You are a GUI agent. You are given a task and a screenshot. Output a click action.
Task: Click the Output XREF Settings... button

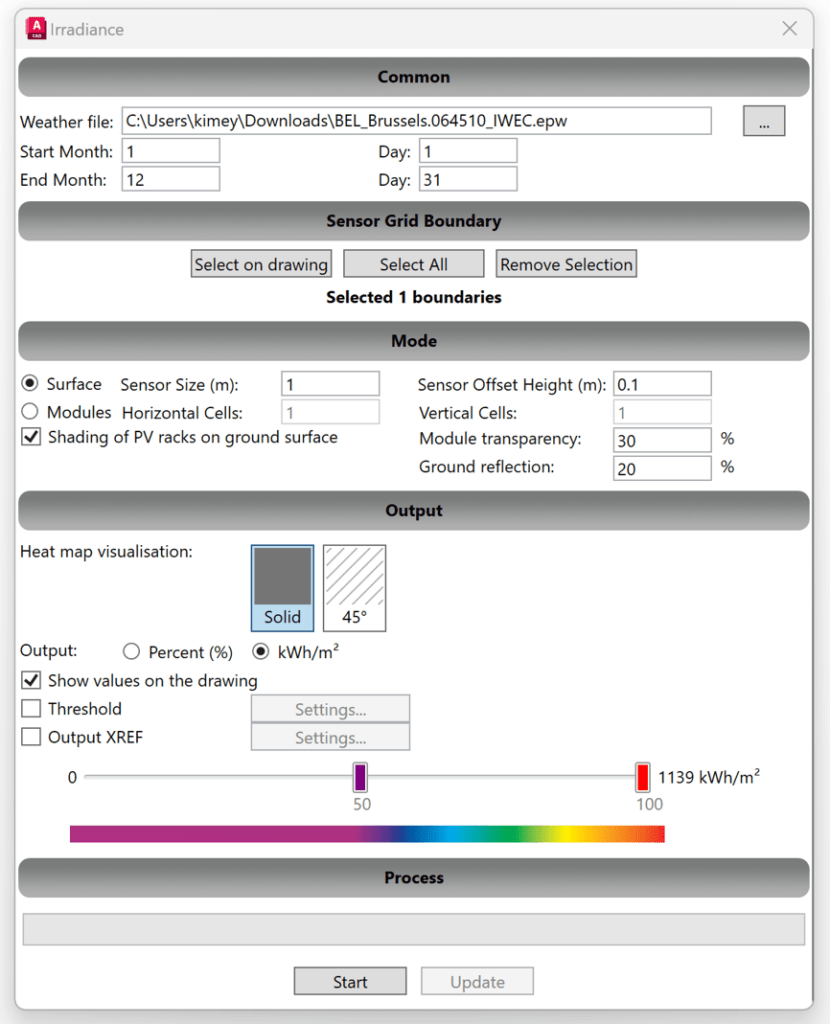click(330, 737)
